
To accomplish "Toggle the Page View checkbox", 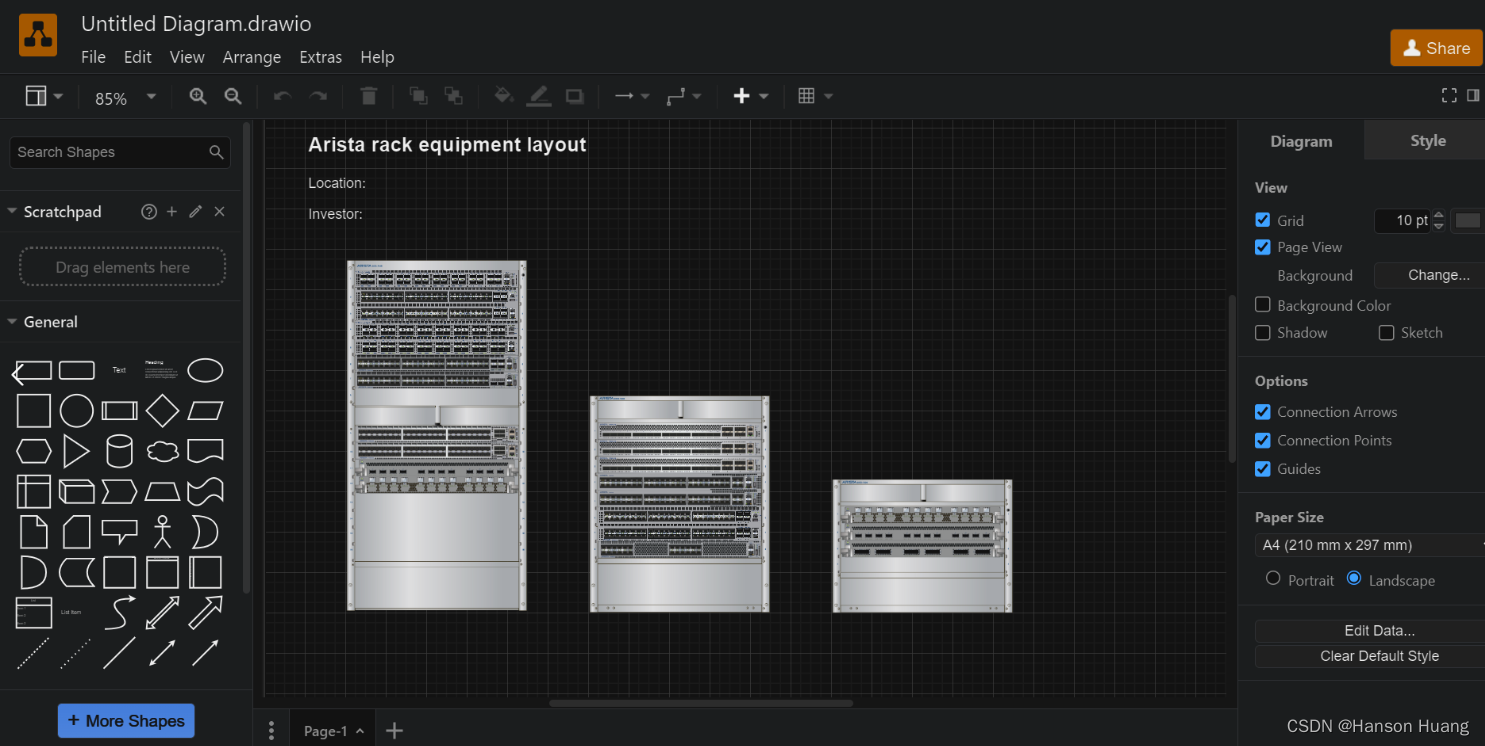I will (1263, 247).
